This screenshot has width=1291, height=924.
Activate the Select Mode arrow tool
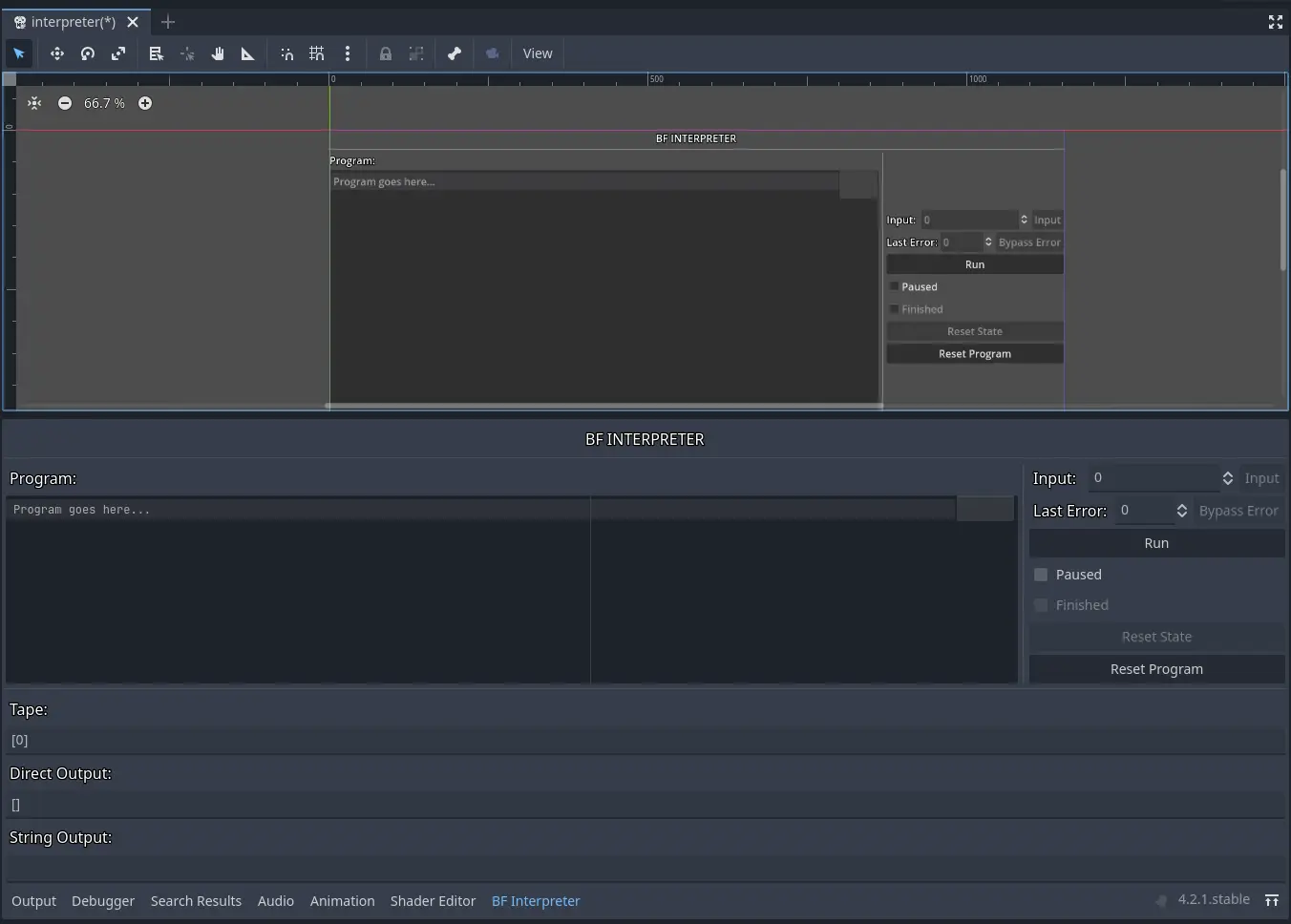point(19,53)
